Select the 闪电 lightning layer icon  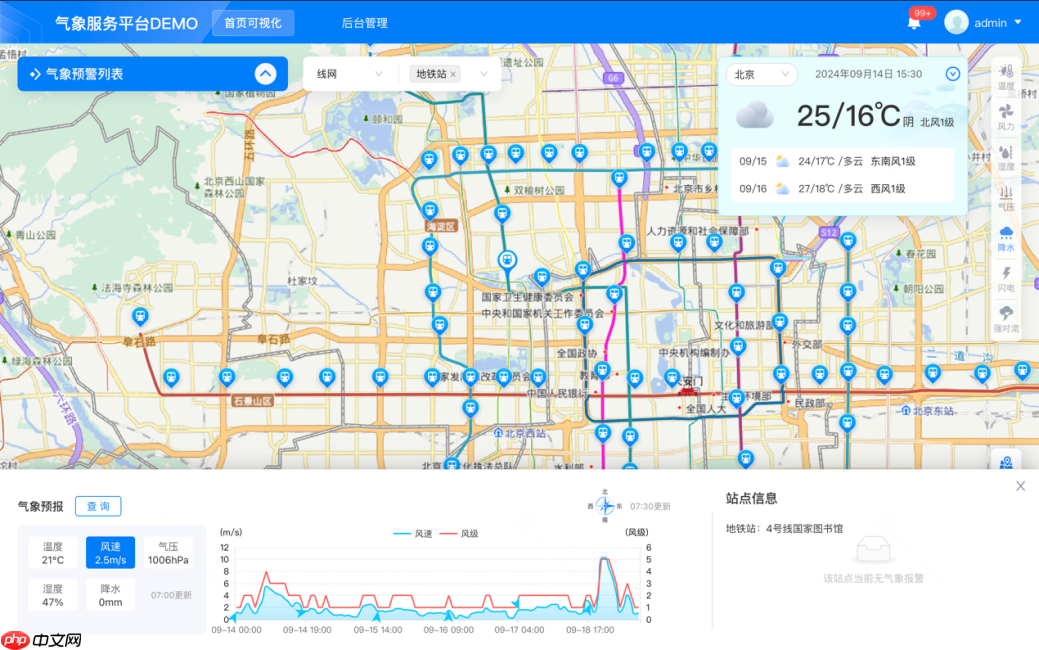[x=1006, y=281]
